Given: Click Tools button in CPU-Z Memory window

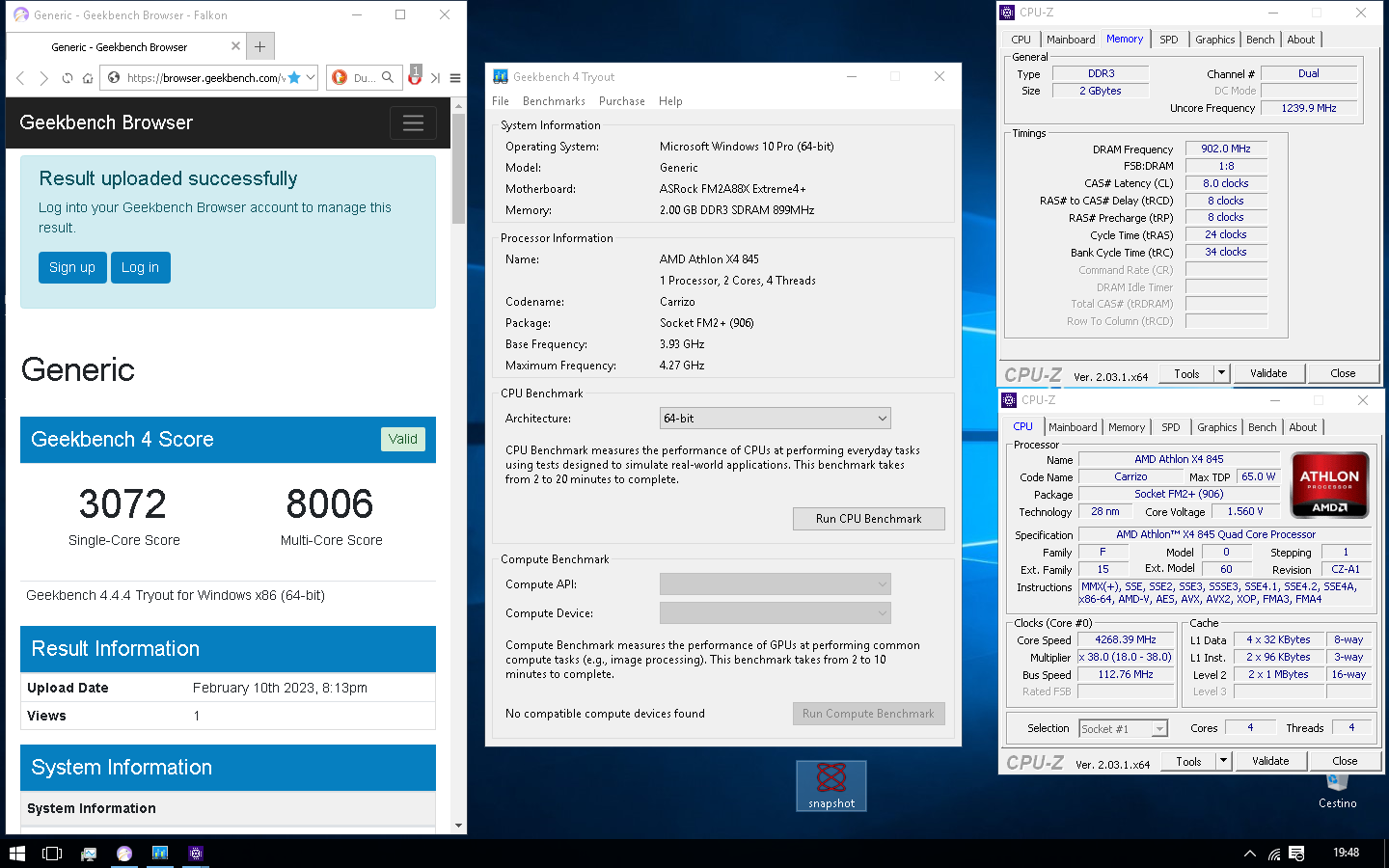Looking at the screenshot, I should tap(1186, 373).
